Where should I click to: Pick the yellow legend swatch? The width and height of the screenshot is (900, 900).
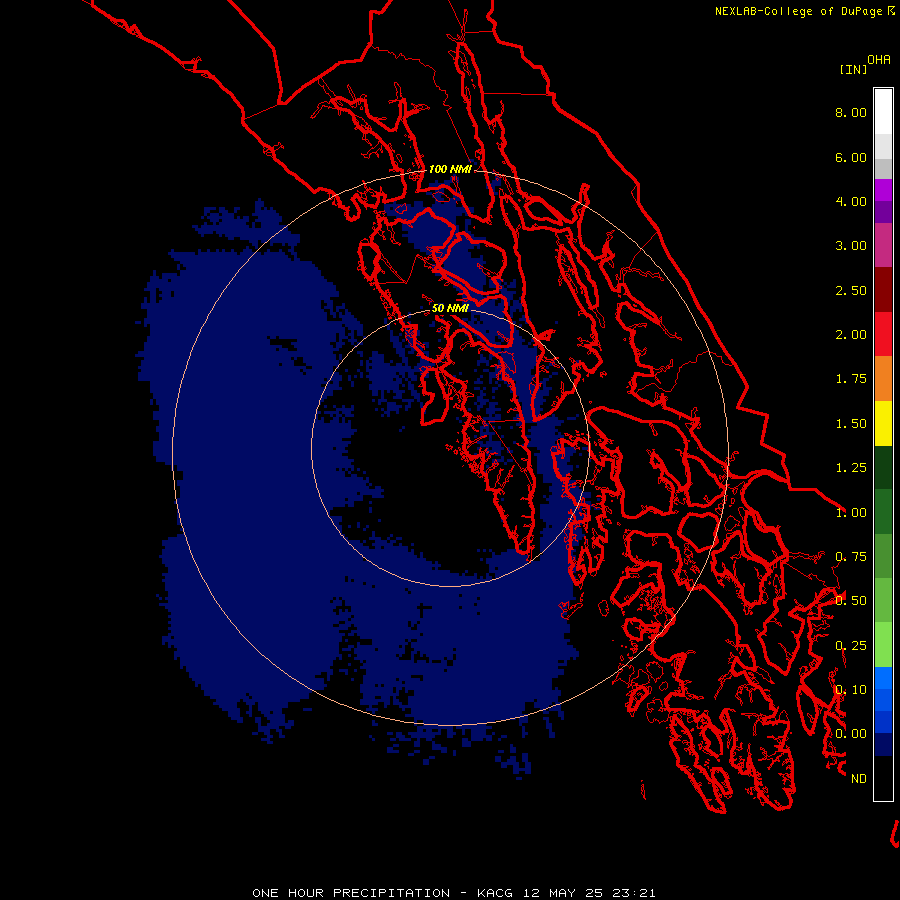point(883,423)
